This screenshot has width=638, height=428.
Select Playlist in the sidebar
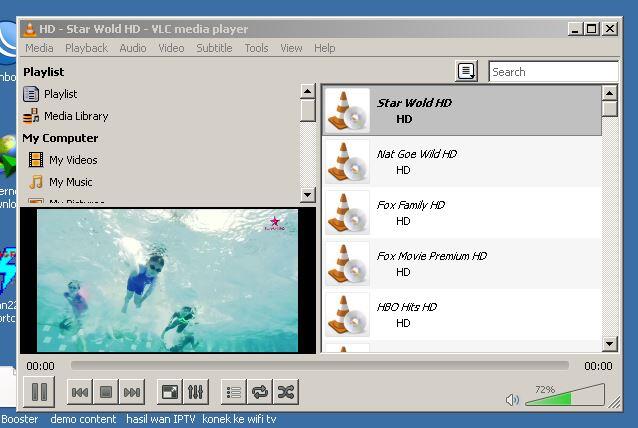[61, 94]
